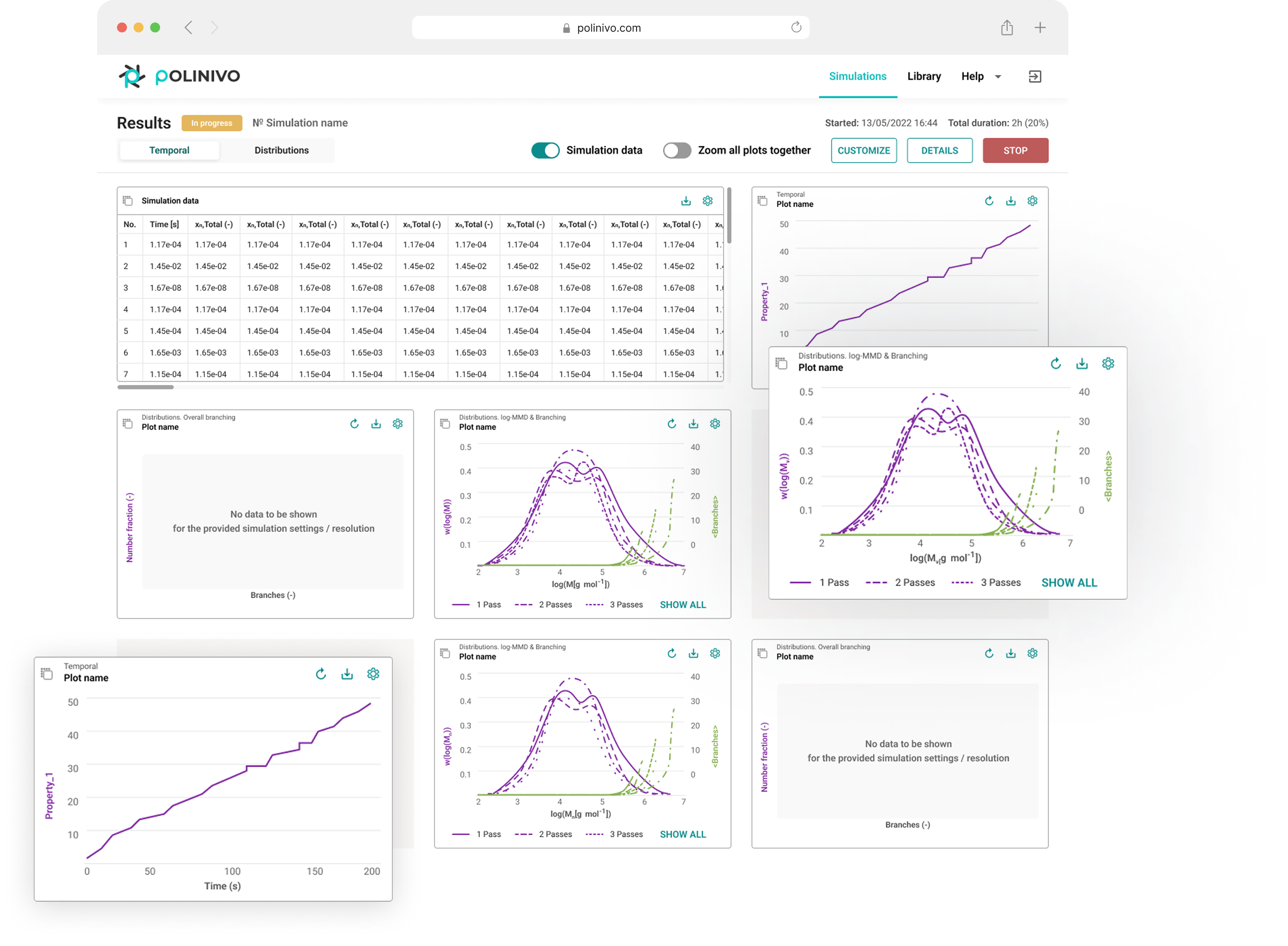Download the bottom-row Overall branching plot
Screen dimensions: 1288x946
coord(1010,654)
